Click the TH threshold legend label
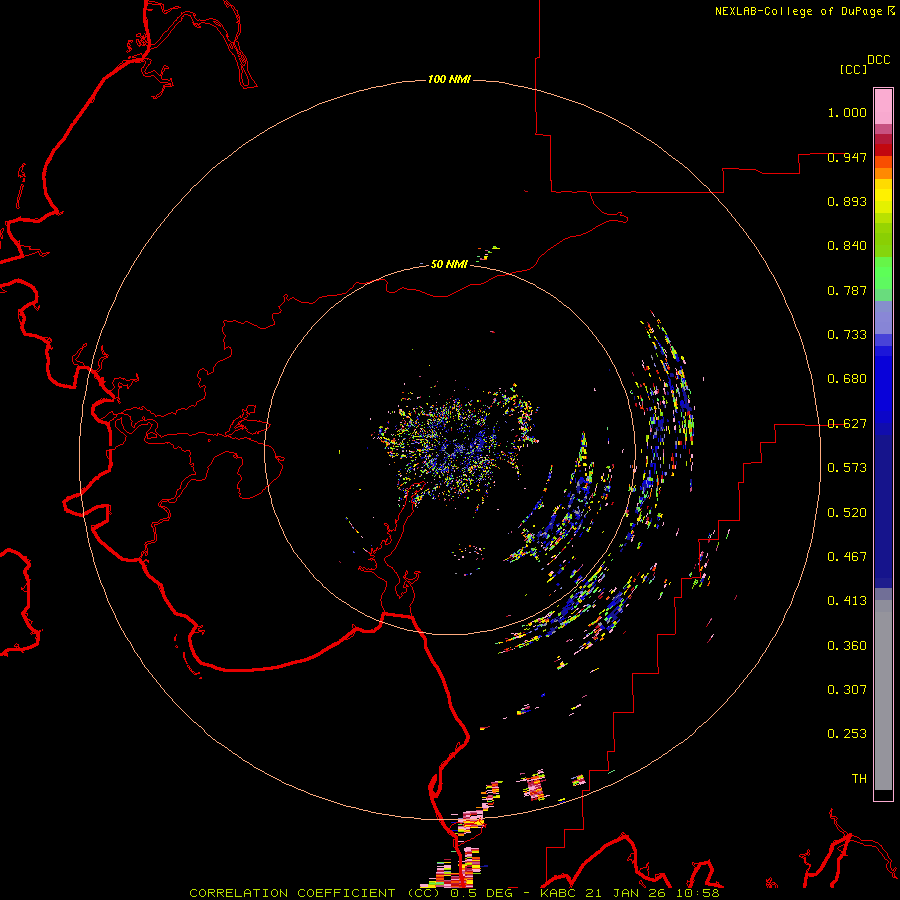 pyautogui.click(x=859, y=779)
